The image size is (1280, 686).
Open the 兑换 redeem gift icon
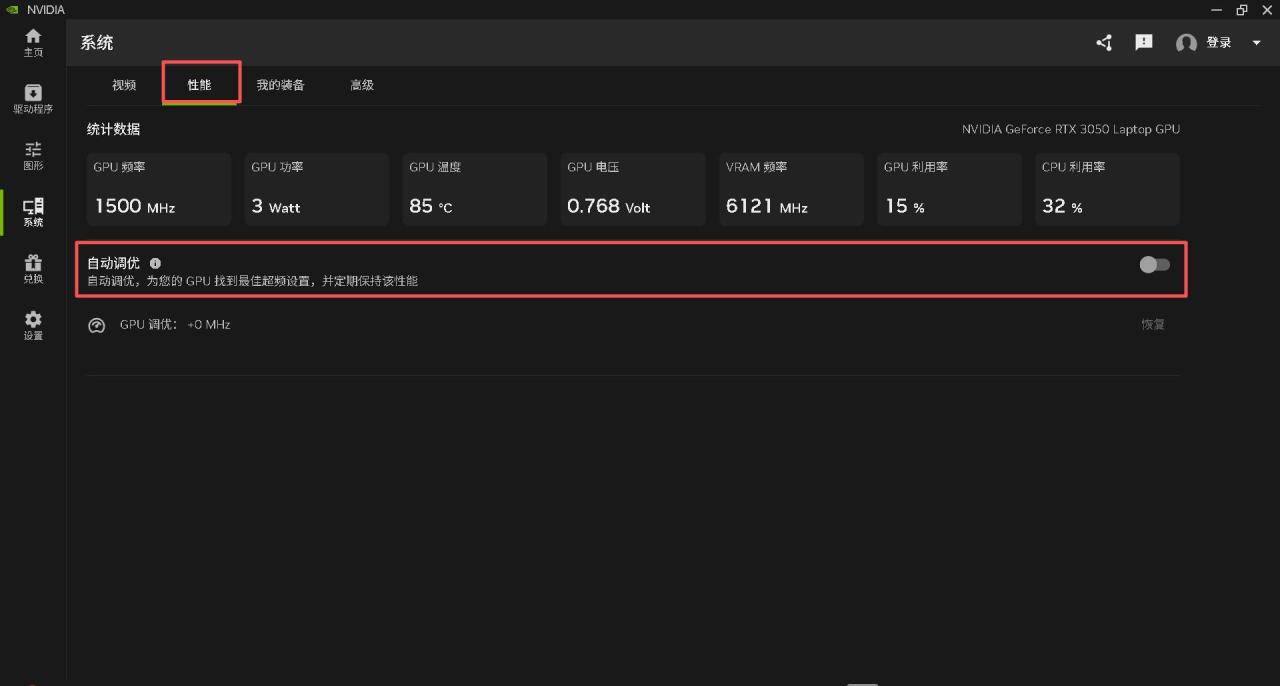pyautogui.click(x=33, y=269)
